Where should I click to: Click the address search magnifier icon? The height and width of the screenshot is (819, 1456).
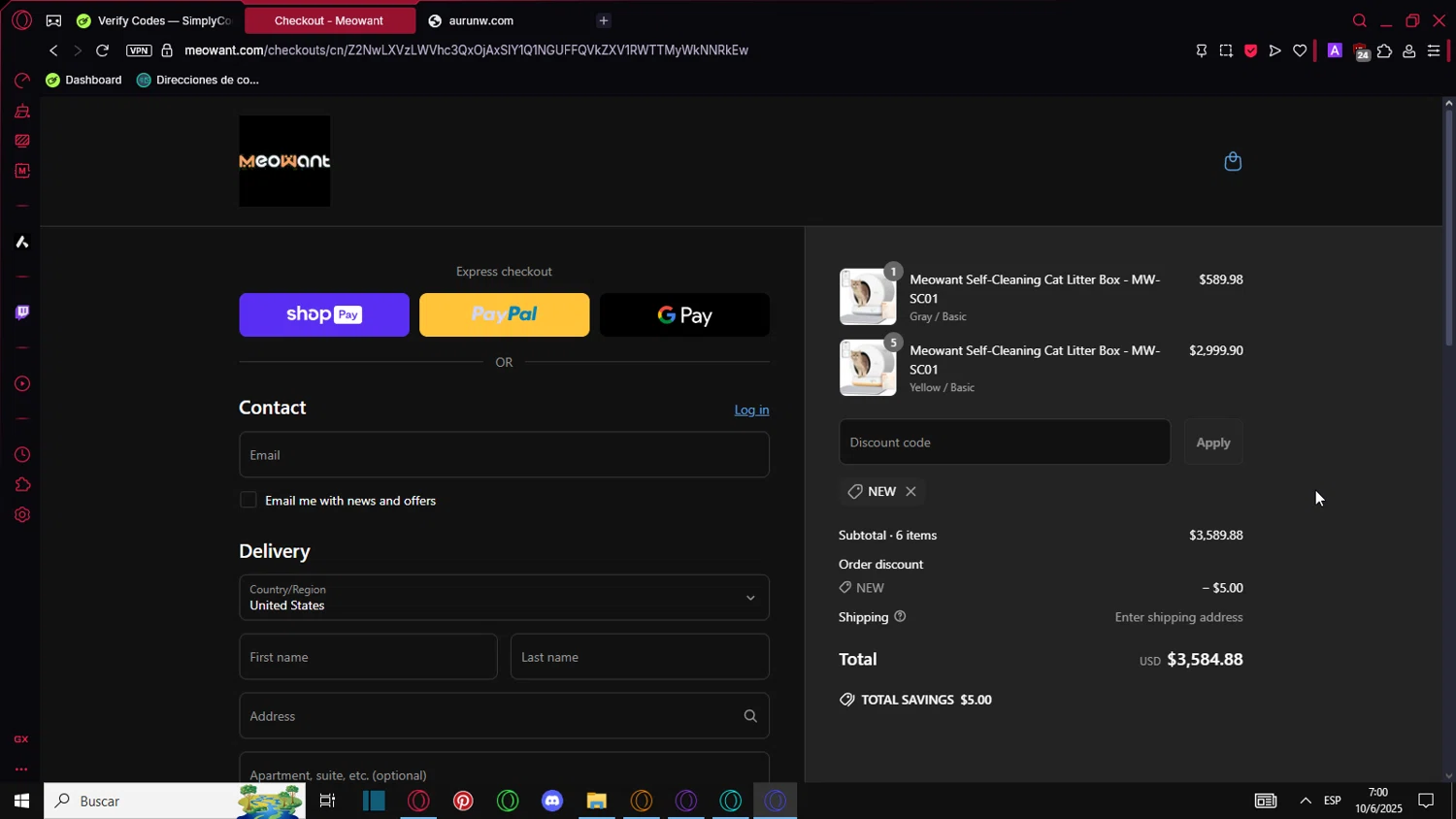[x=750, y=716]
